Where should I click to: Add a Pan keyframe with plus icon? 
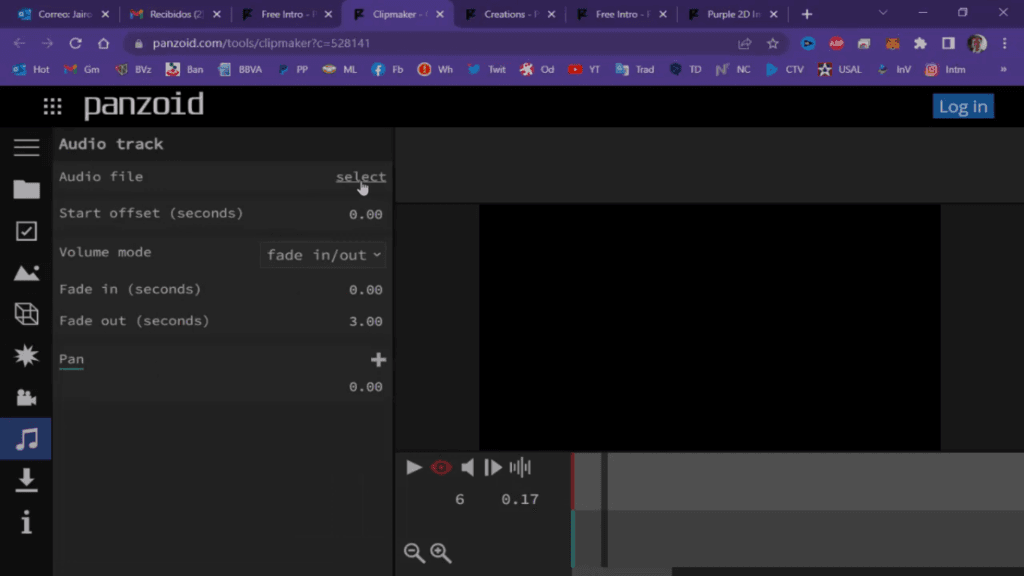click(x=378, y=360)
